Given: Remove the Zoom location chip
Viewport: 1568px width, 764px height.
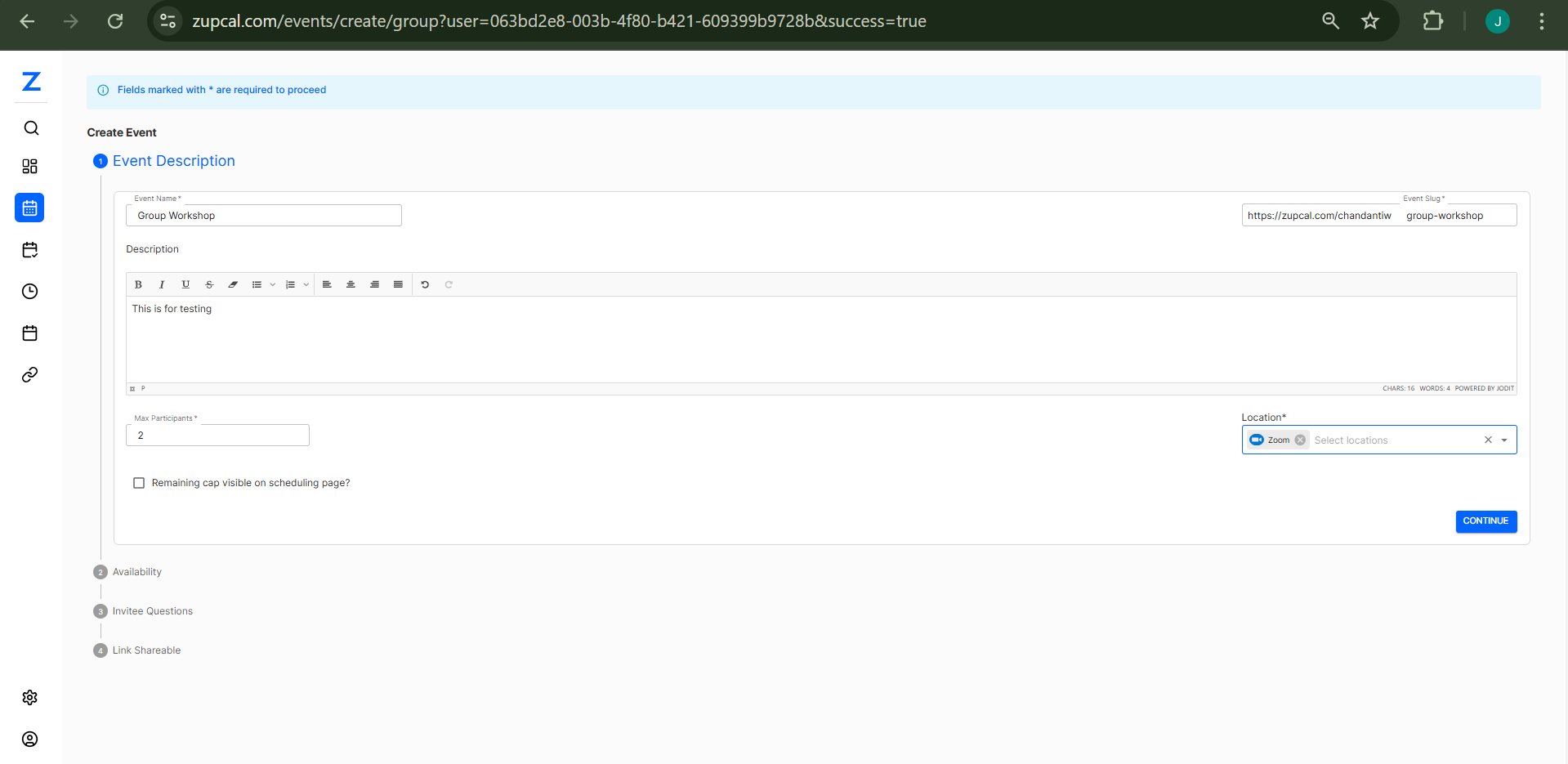Looking at the screenshot, I should (x=1300, y=440).
